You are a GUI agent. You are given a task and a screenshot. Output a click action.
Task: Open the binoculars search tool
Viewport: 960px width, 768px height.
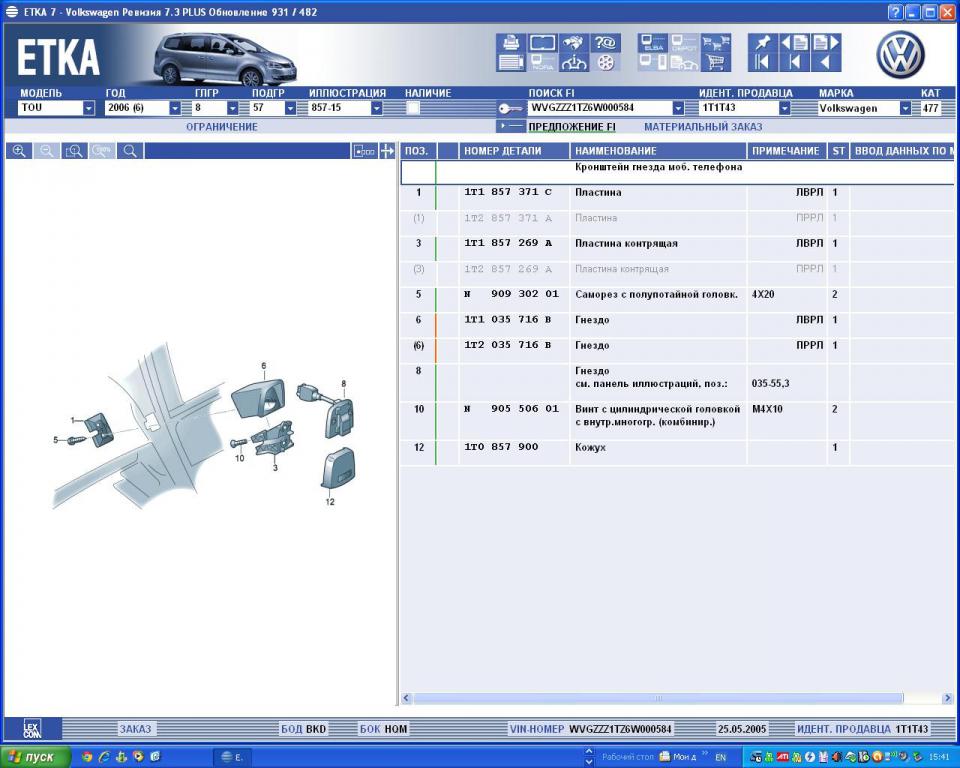(574, 43)
